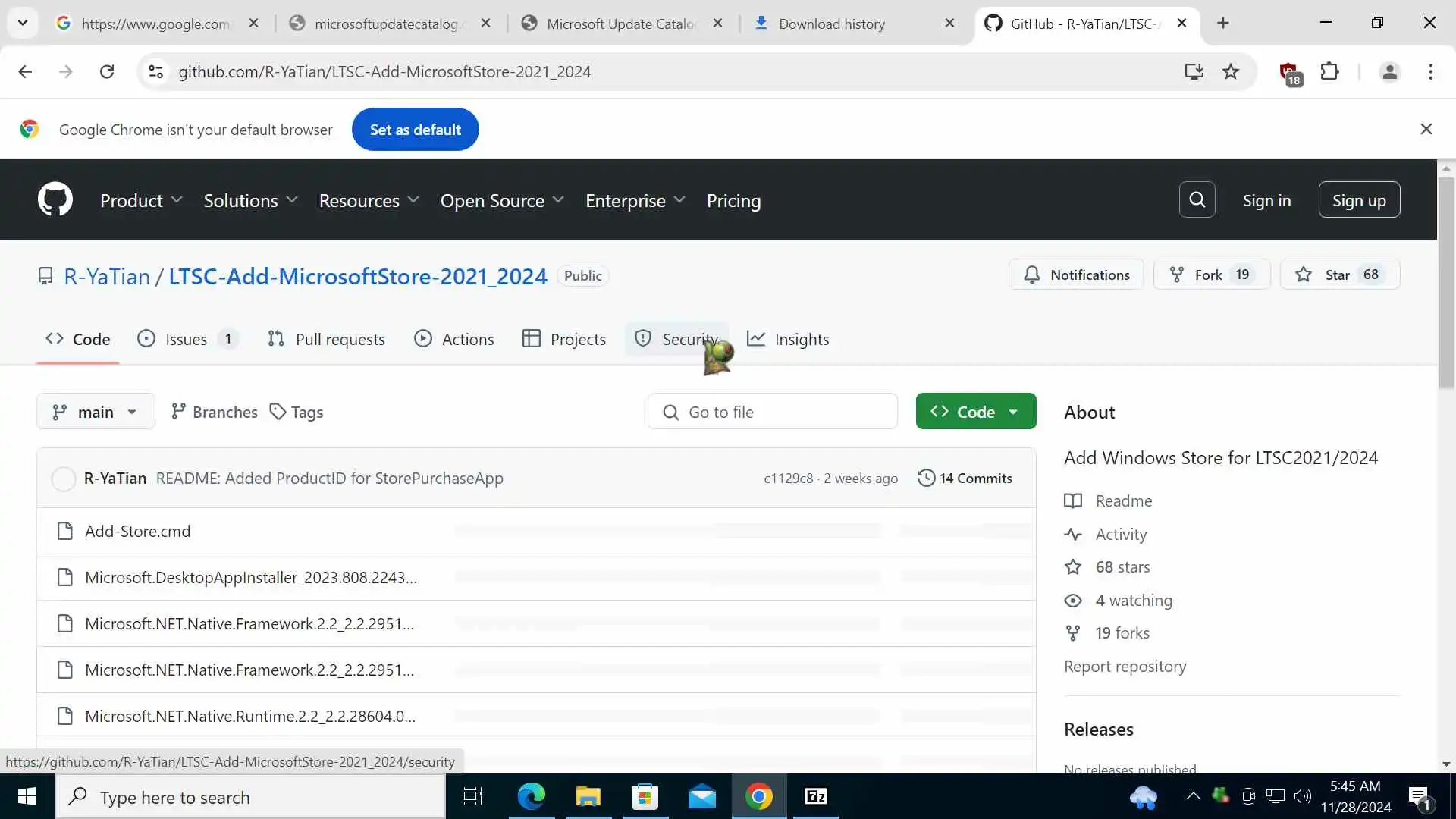Click the Set as default button
Screen dimensions: 1456x819
(415, 130)
